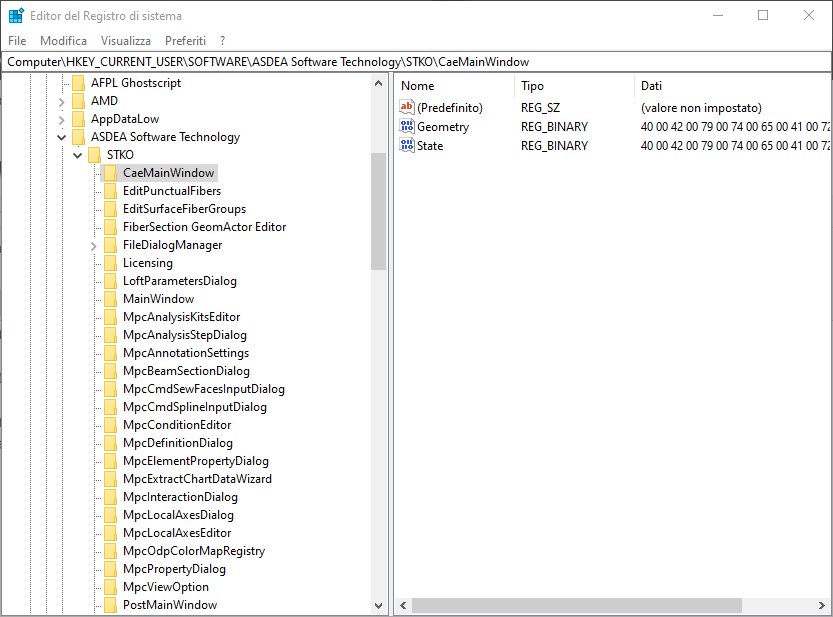Viewport: 833px width, 617px height.
Task: Click the MainWindow folder icon
Action: click(110, 299)
